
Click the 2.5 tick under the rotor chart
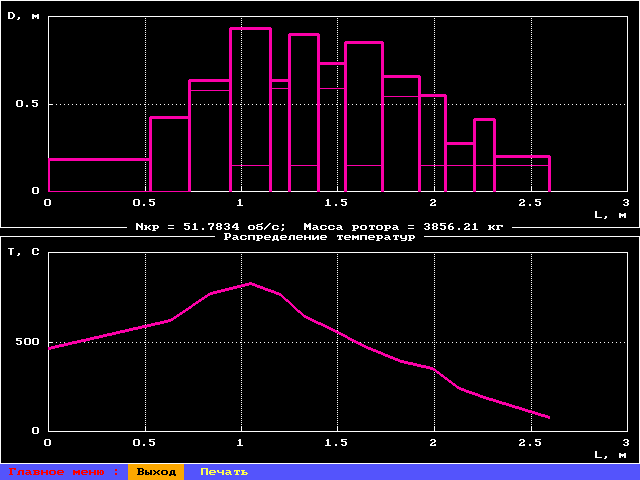point(530,203)
